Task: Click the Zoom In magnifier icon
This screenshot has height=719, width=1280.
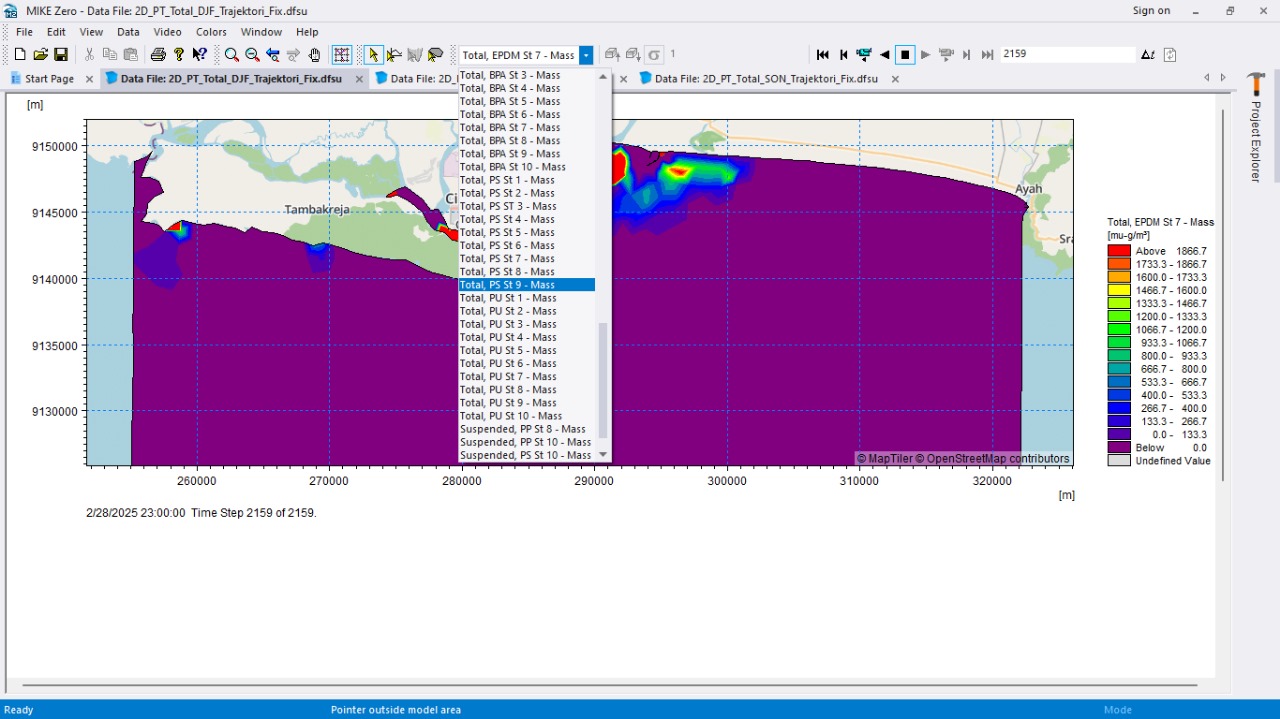Action: 232,55
